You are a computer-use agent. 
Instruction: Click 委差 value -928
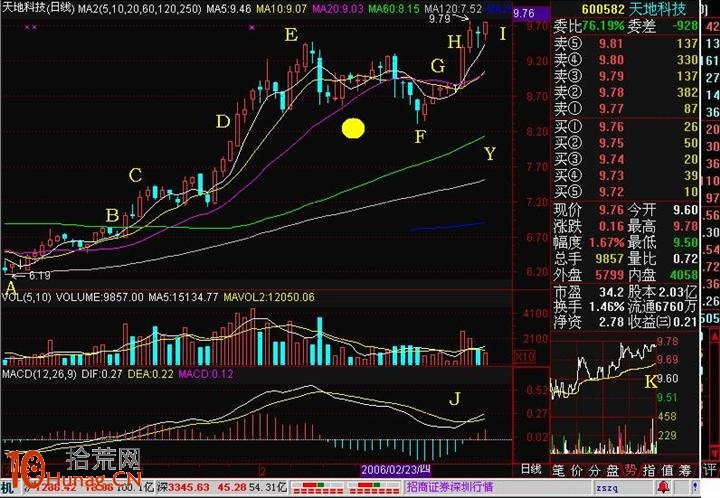pyautogui.click(x=685, y=26)
